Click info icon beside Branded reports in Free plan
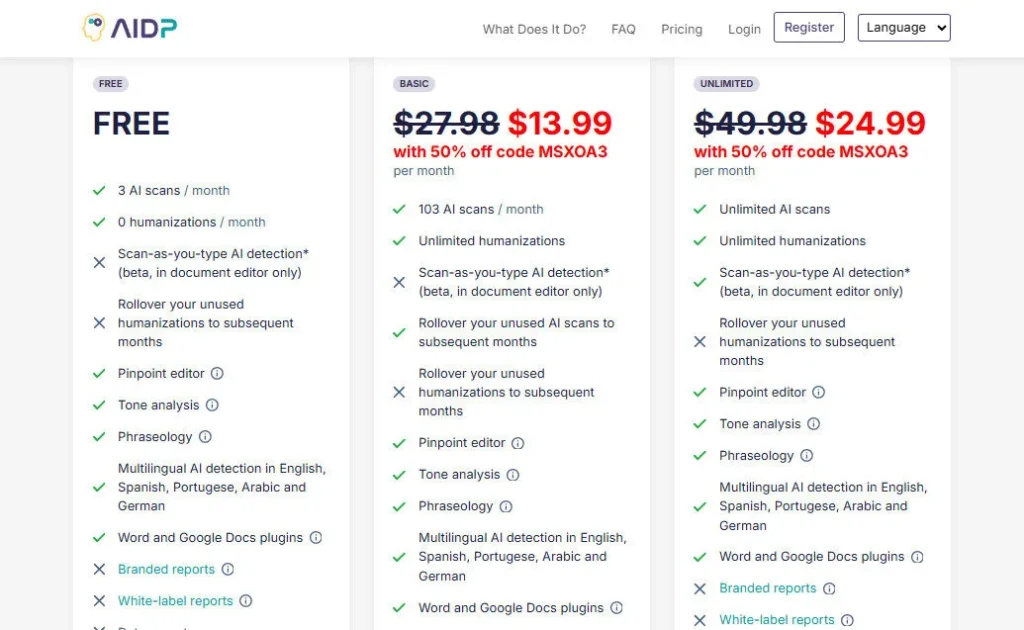Viewport: 1024px width, 630px height. (x=228, y=569)
